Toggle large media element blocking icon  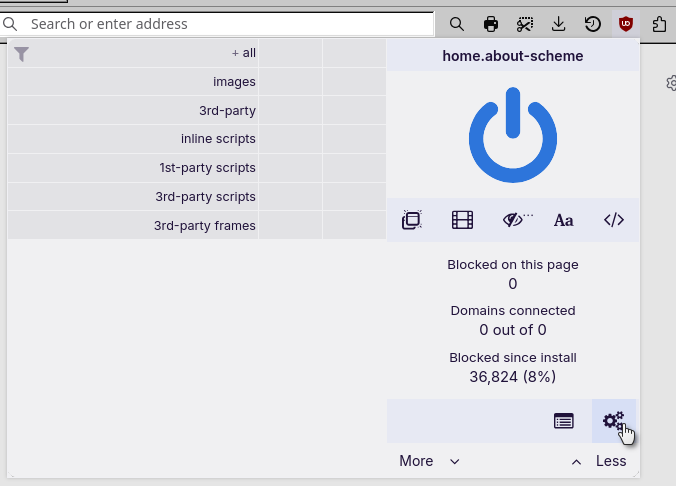[x=462, y=220]
